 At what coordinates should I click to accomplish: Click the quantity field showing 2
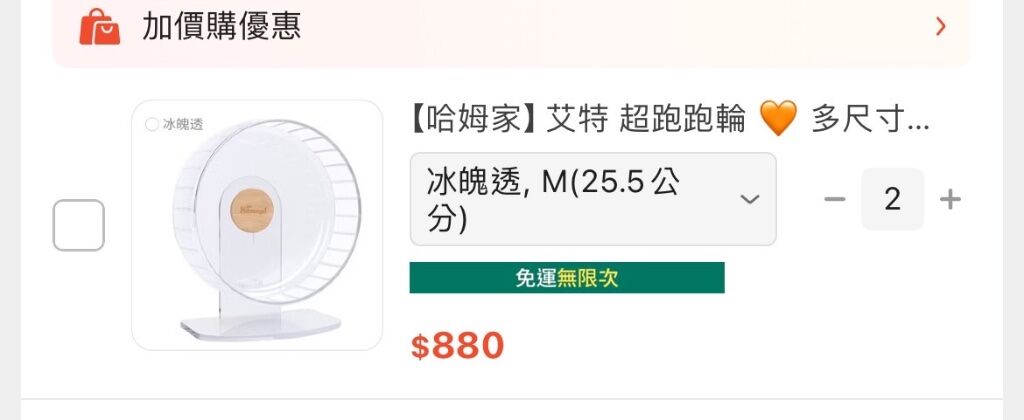pos(892,199)
